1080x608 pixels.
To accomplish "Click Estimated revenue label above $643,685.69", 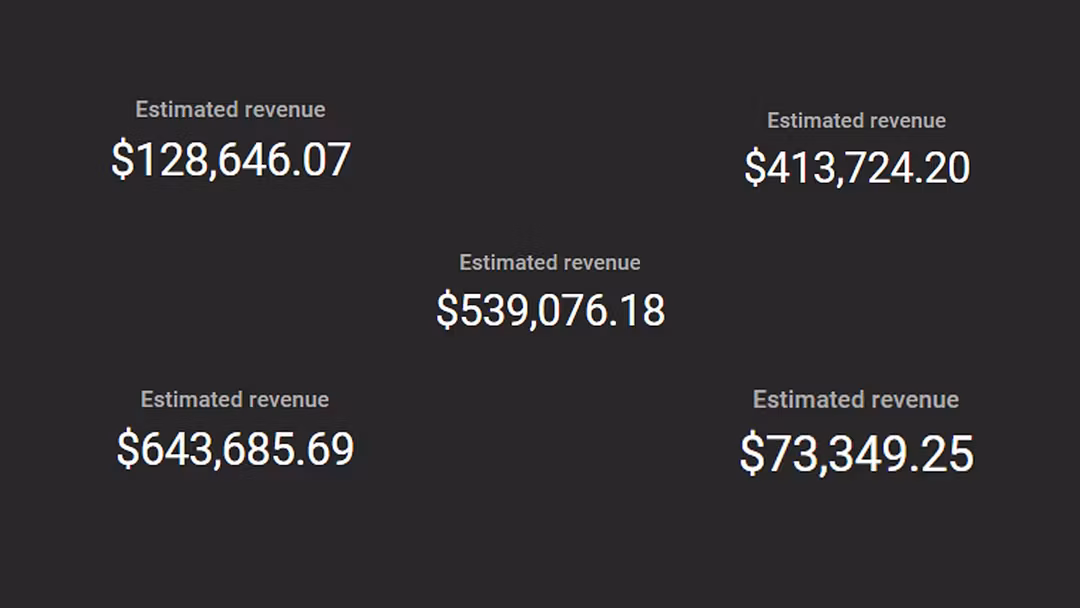I will 234,399.
